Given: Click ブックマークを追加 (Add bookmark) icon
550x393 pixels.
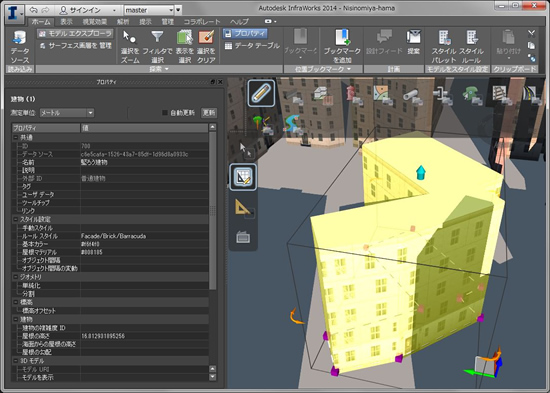Looking at the screenshot, I should pos(342,46).
